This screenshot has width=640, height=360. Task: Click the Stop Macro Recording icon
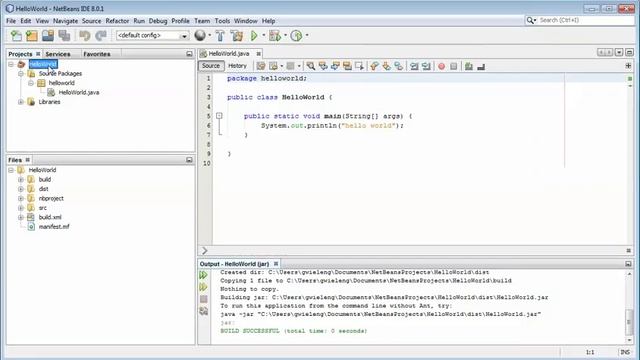[x=453, y=66]
